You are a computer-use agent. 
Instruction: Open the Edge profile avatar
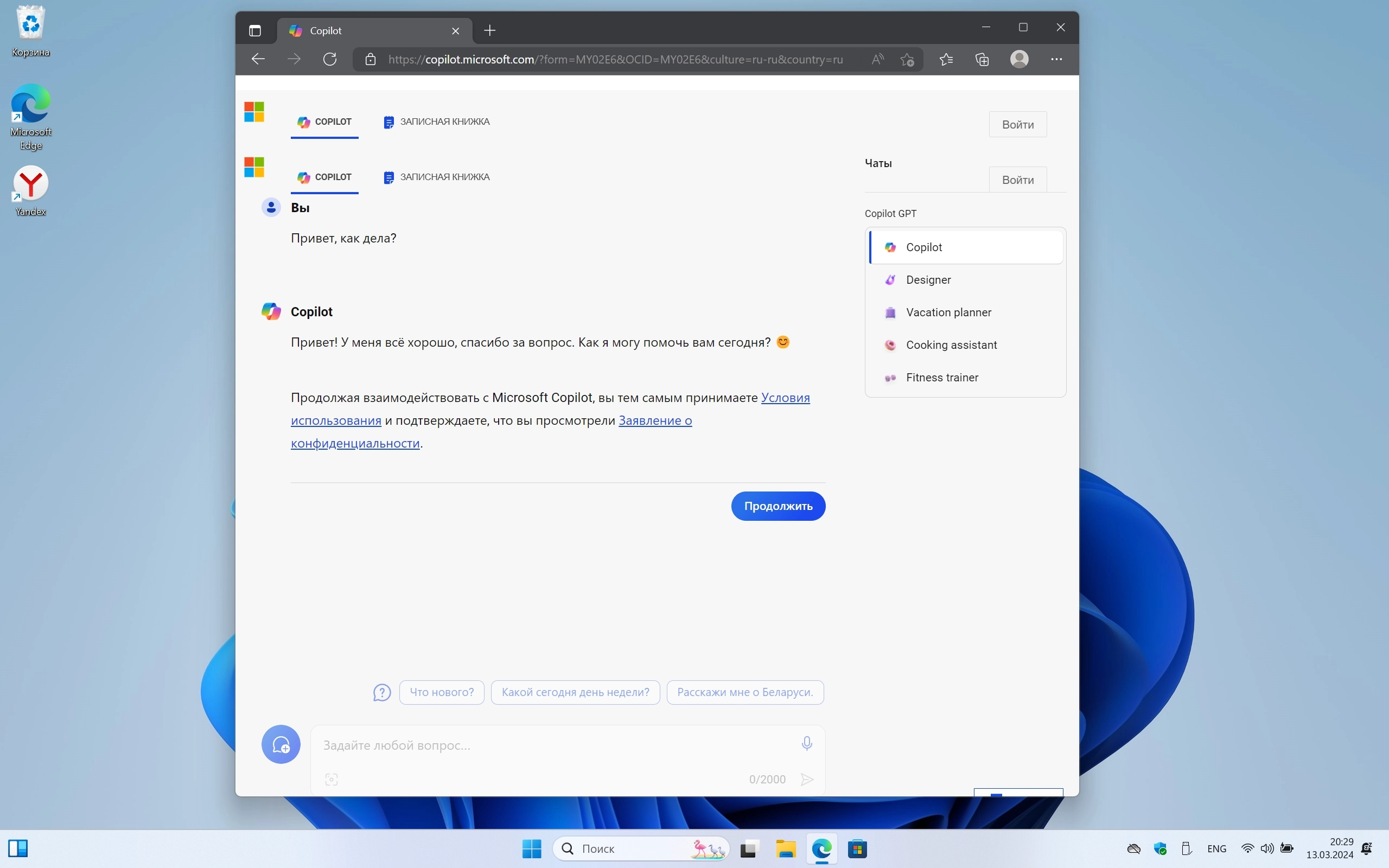1019,59
